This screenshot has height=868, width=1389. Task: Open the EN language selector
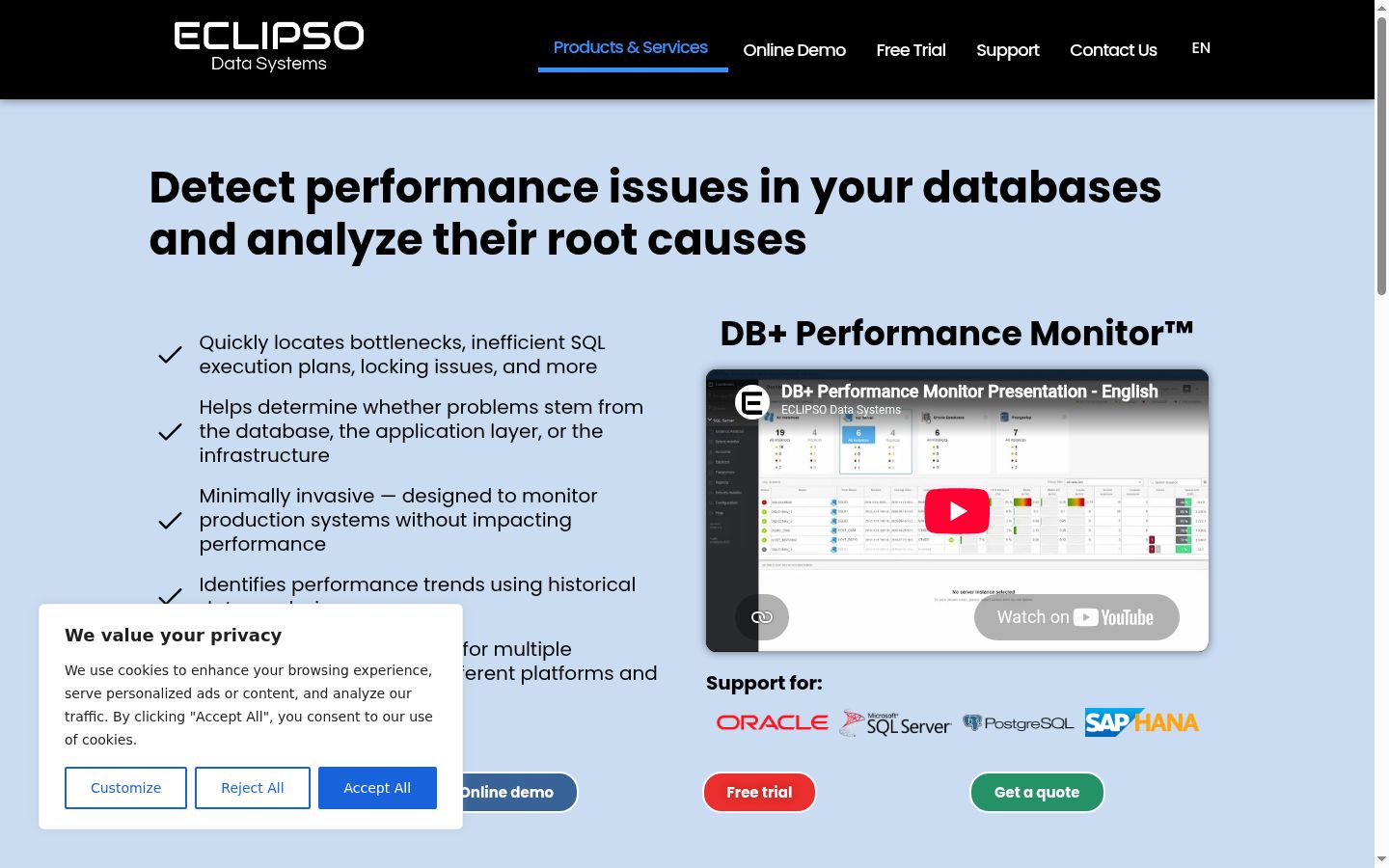click(x=1201, y=48)
